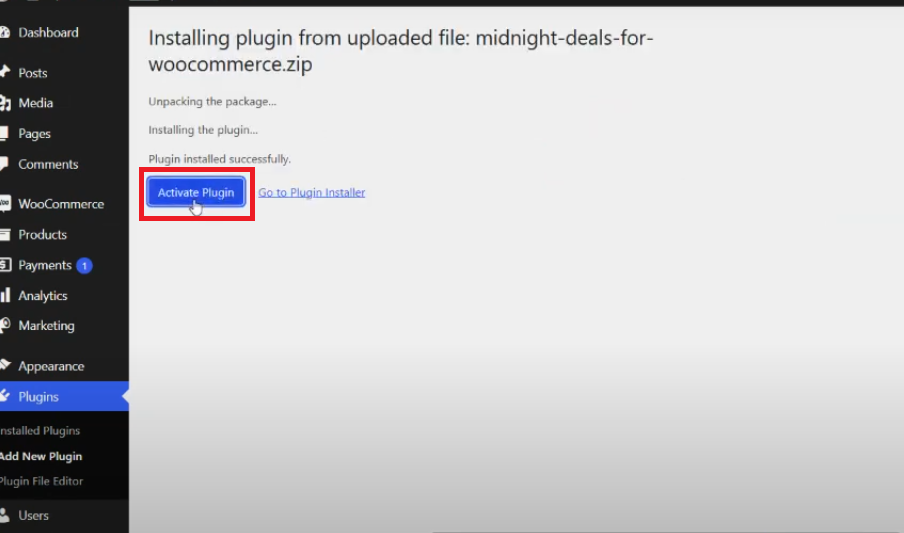
Task: Click the Media library icon
Action: [x=5, y=103]
